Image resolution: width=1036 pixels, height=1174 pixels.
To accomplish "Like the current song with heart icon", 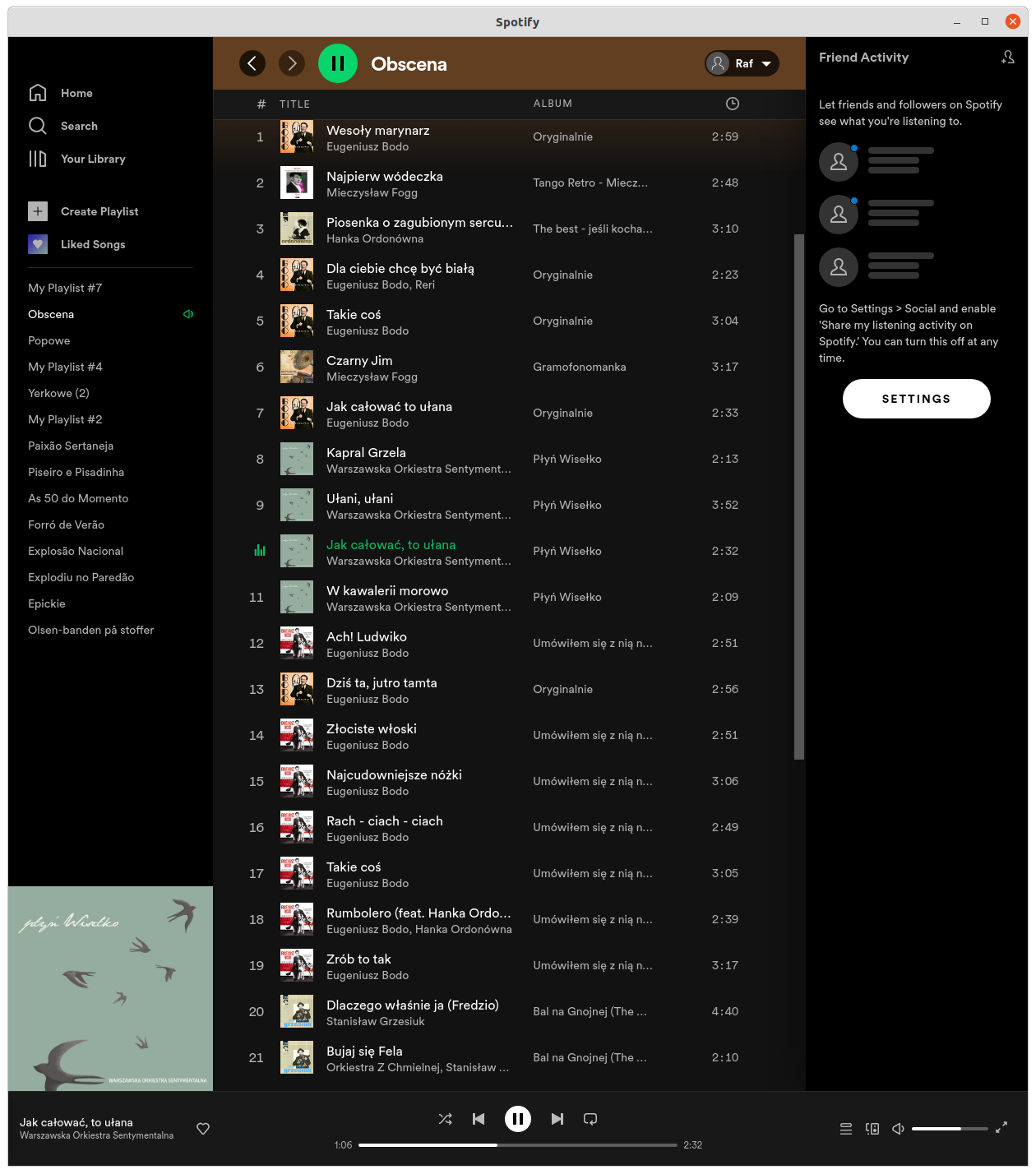I will click(203, 1129).
